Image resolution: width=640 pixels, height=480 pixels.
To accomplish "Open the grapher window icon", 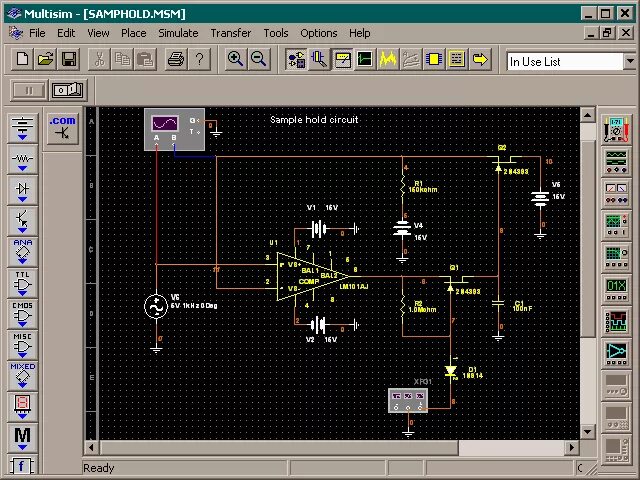I will (365, 60).
